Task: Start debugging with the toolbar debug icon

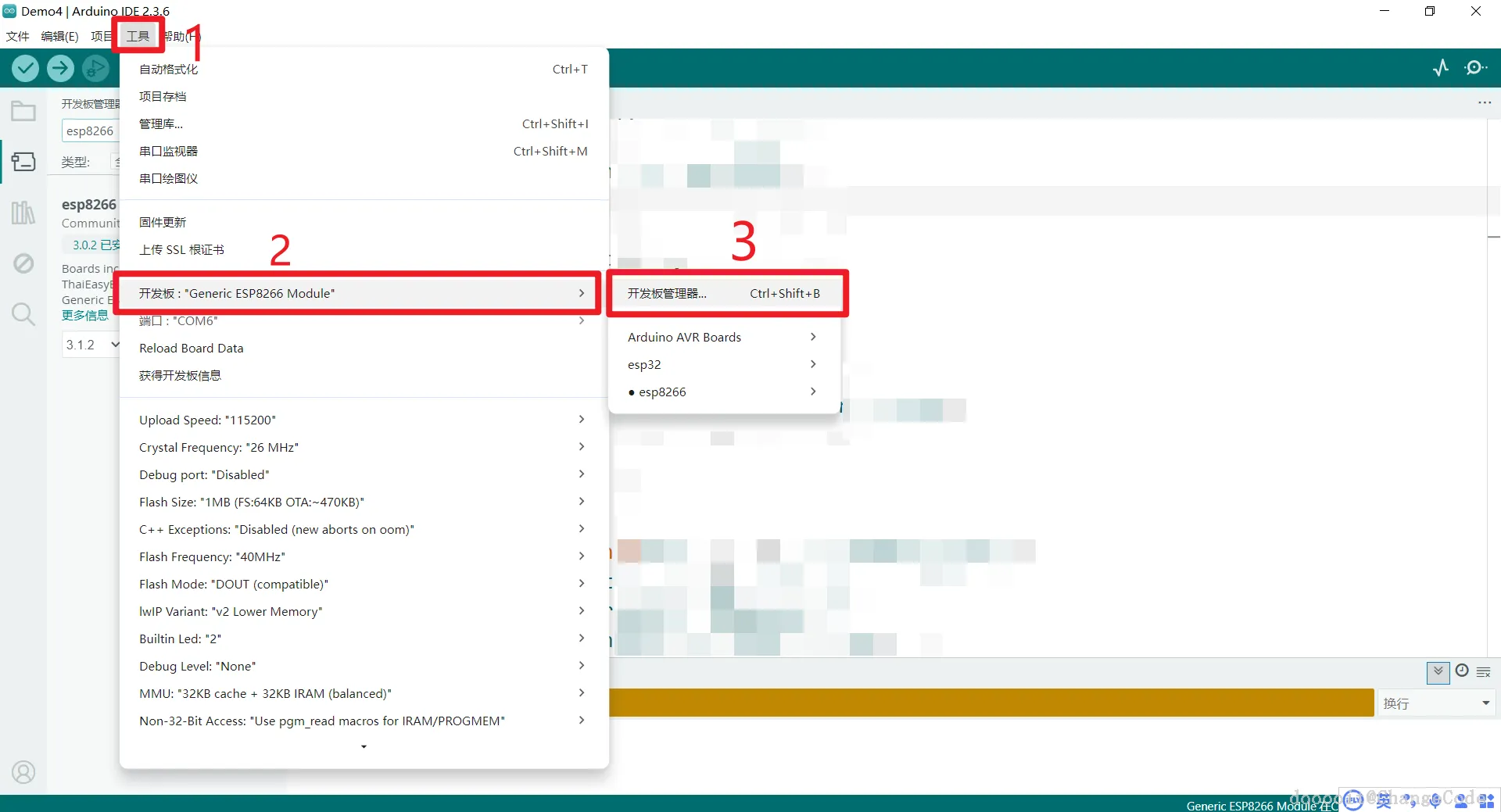Action: (x=95, y=69)
